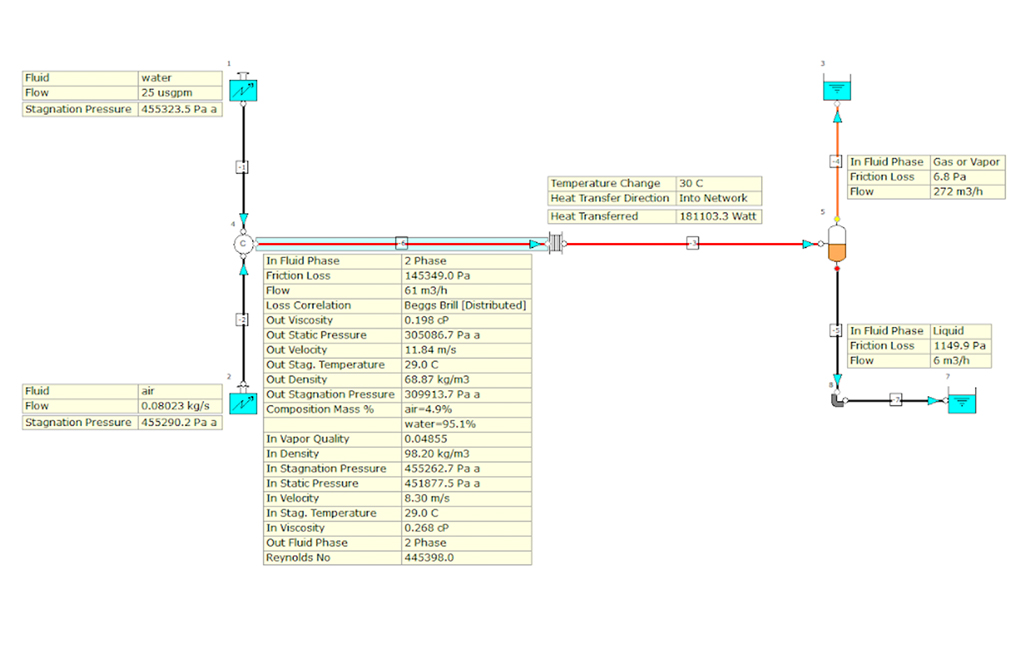Select pipe label -5 below the separator
The width and height of the screenshot is (1024, 650).
(x=837, y=330)
